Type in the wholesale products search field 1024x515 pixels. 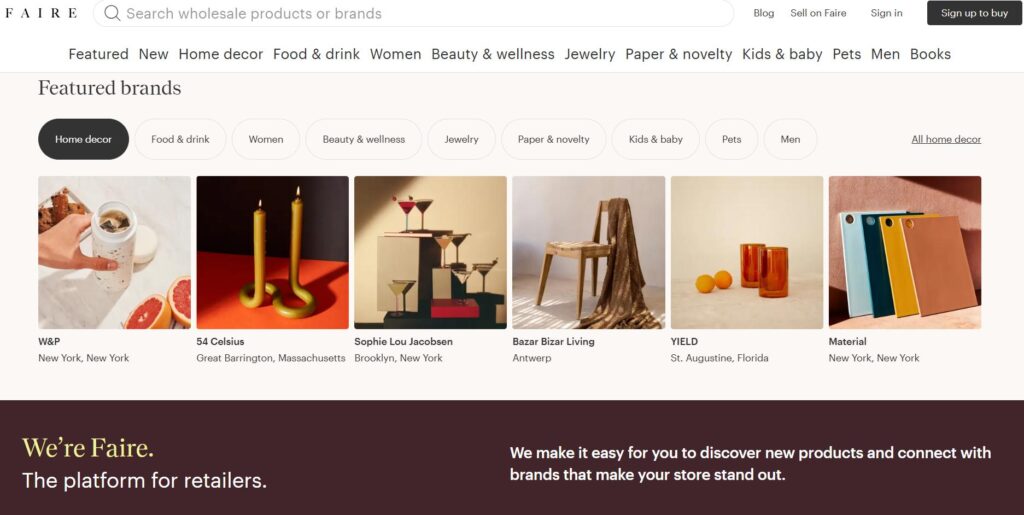click(x=420, y=14)
